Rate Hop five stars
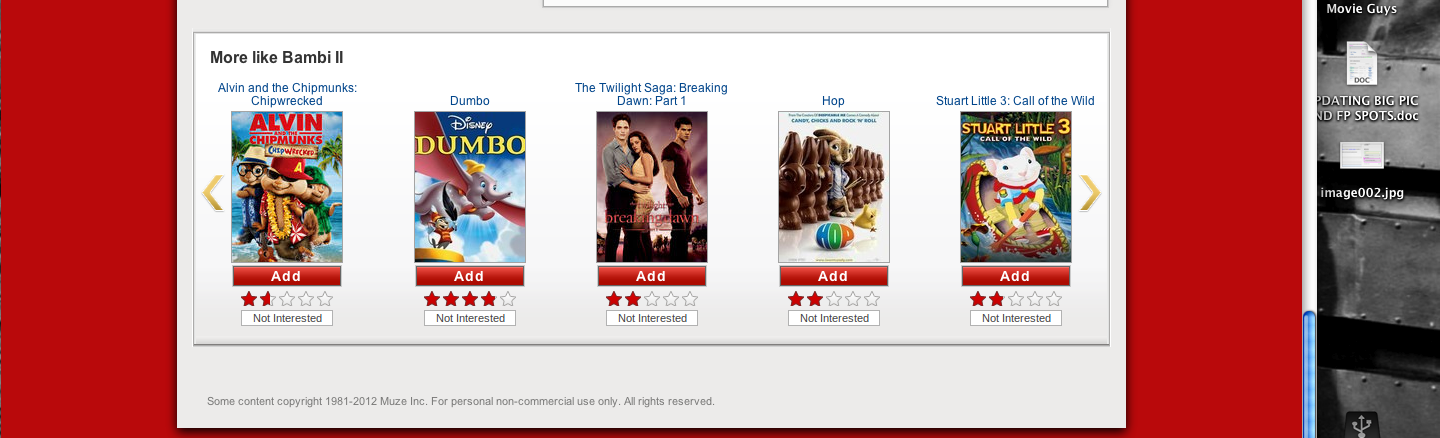Screen dimensions: 1440x438 (871, 299)
